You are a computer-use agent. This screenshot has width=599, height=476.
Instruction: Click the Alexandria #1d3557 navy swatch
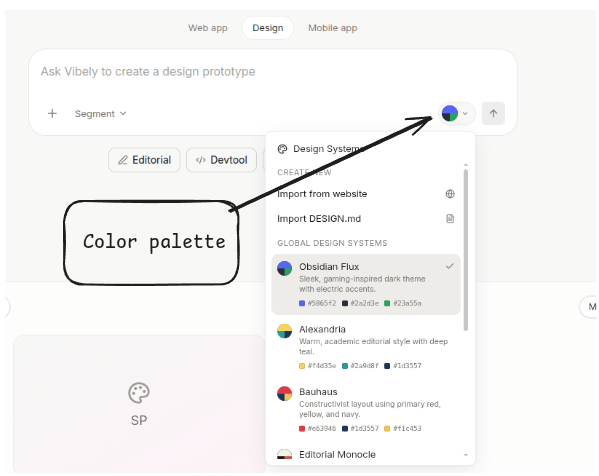coord(387,366)
